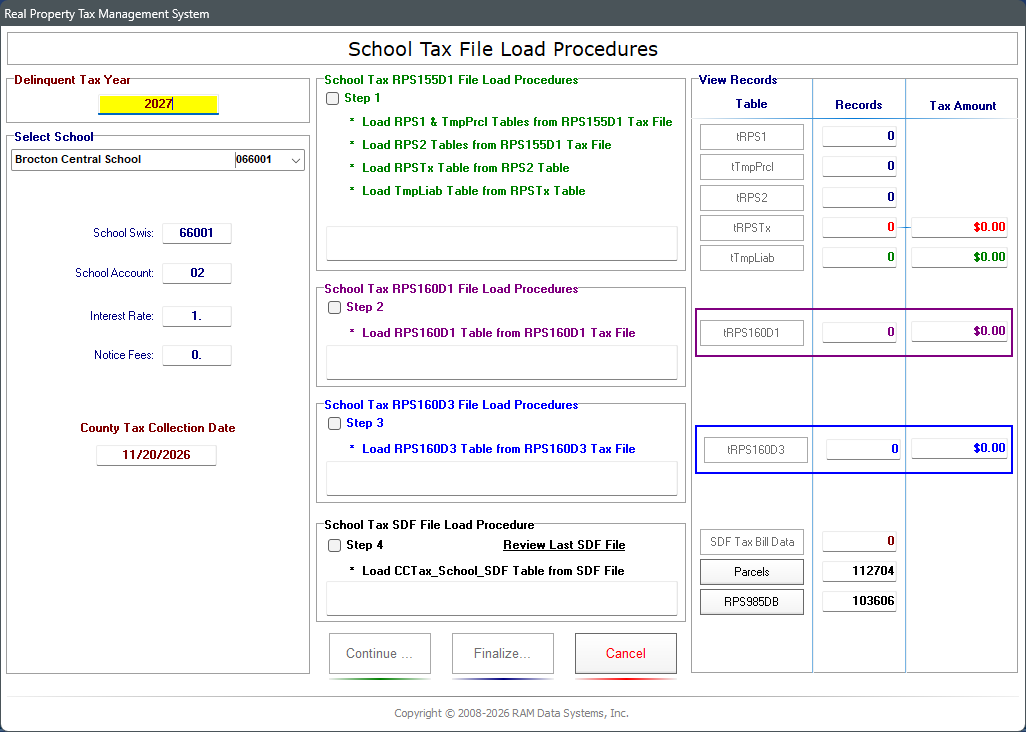Click the tTmpPrcl records count field

point(859,166)
